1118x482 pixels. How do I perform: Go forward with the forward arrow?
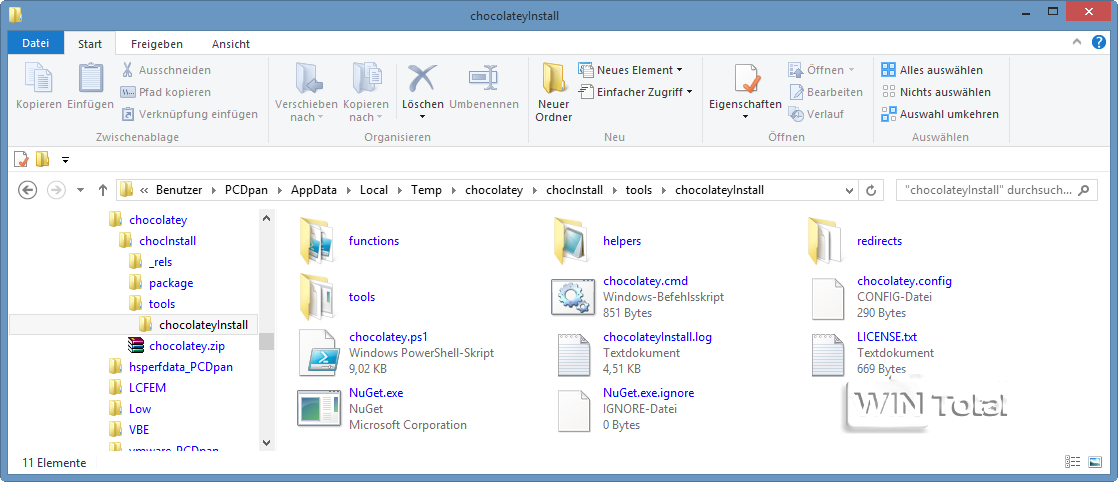pos(55,190)
